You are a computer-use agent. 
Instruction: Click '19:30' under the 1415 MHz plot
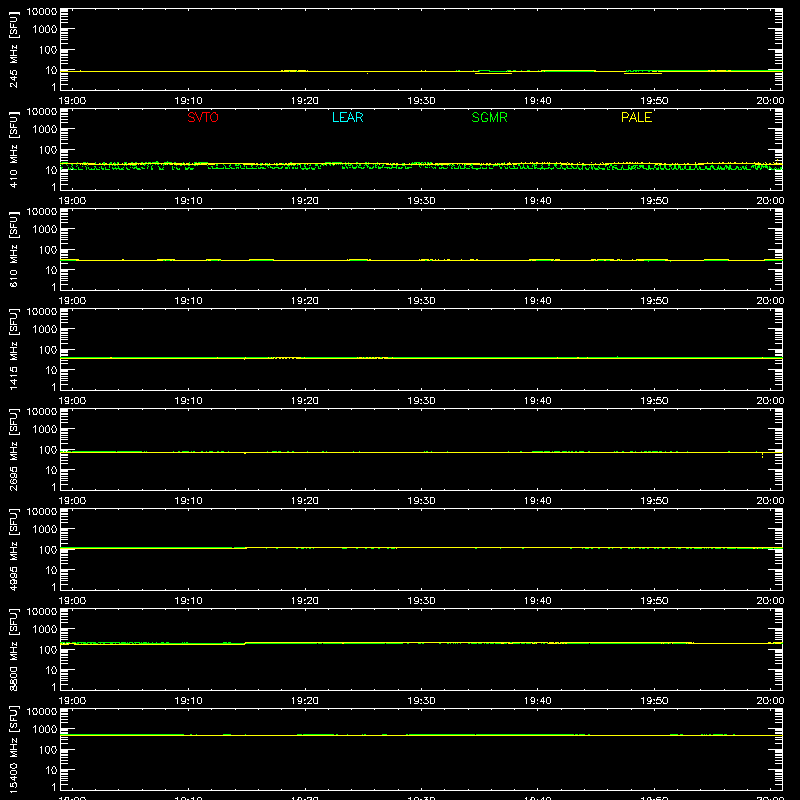click(421, 401)
